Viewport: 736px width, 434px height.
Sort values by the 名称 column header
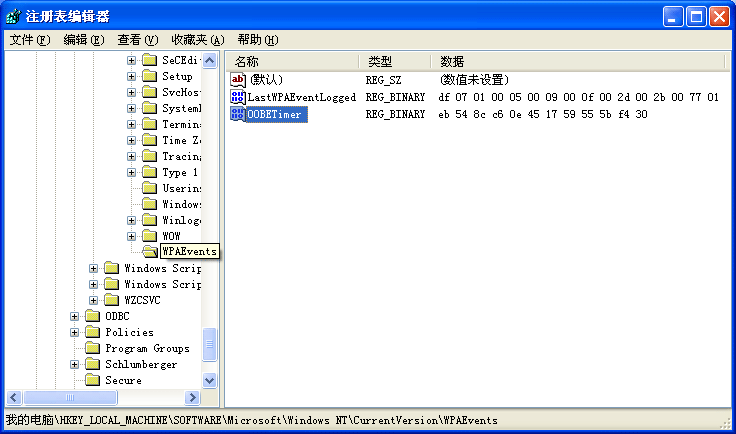290,61
